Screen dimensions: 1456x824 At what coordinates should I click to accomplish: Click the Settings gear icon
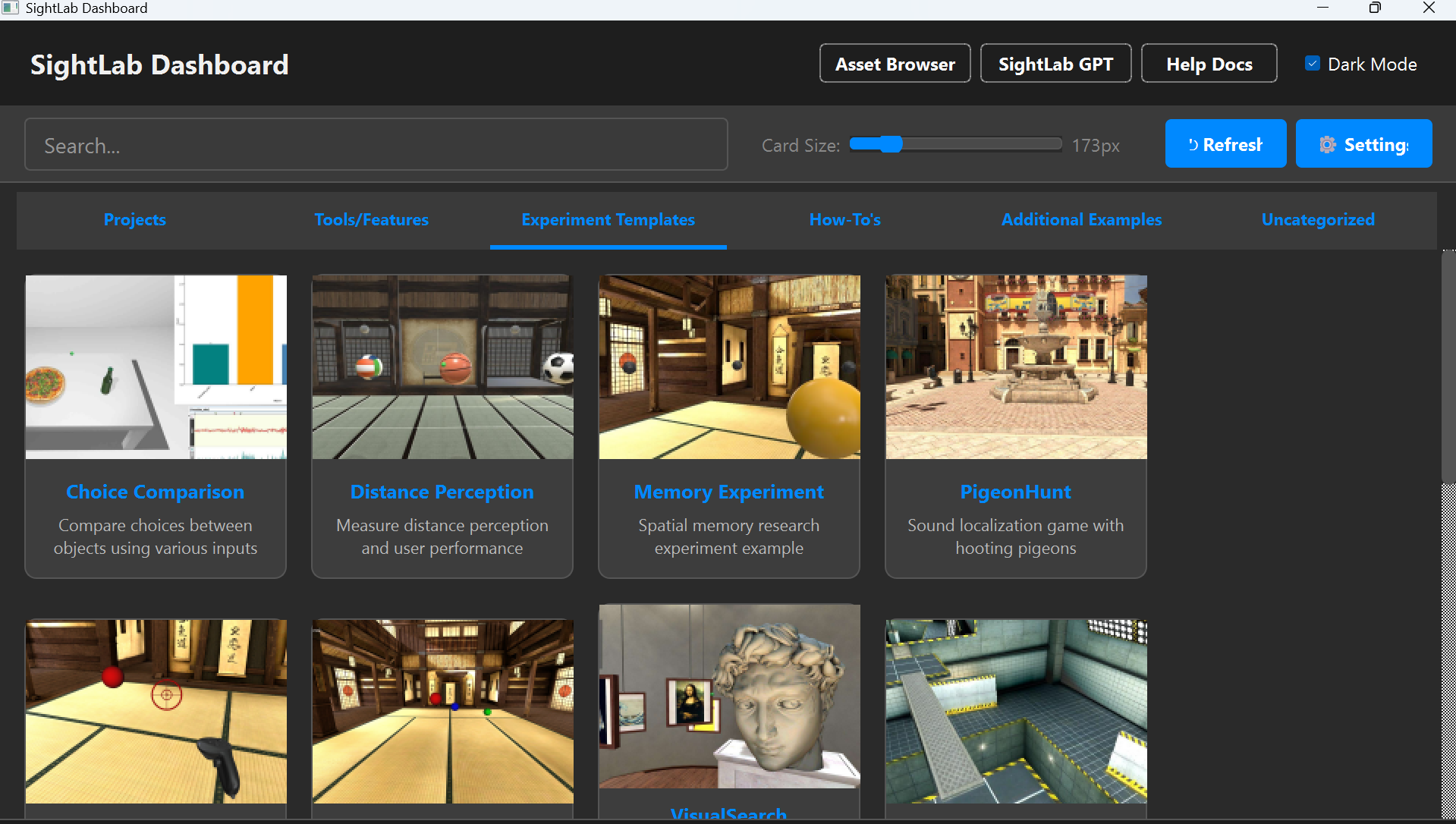1327,144
